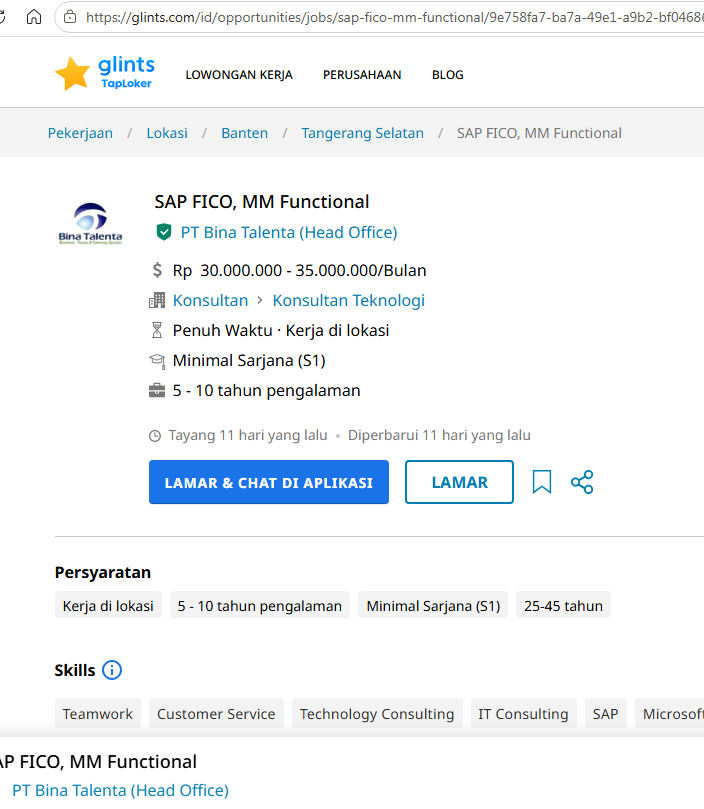
Task: Click Penuh Waktu · Kerja di lokasi text
Action: pyautogui.click(x=281, y=330)
